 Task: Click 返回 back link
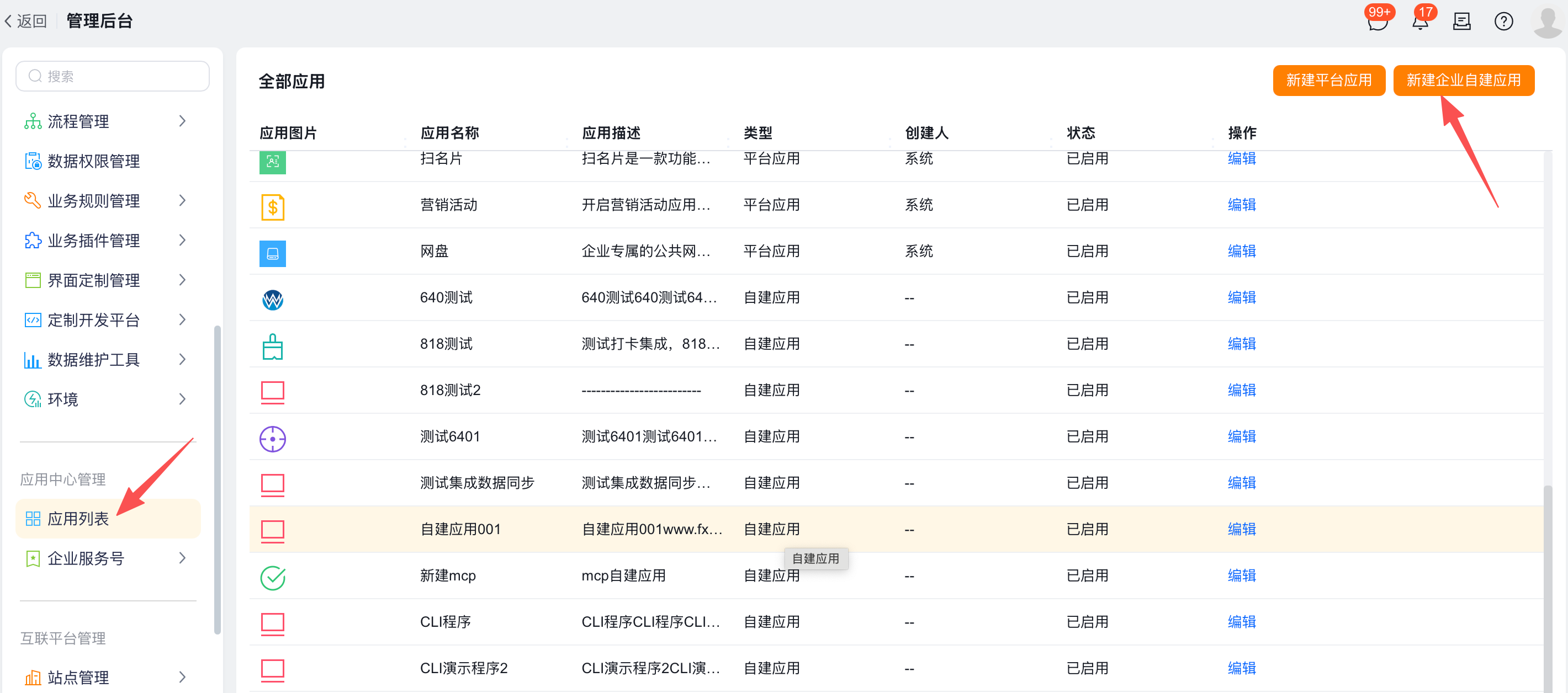pos(25,22)
